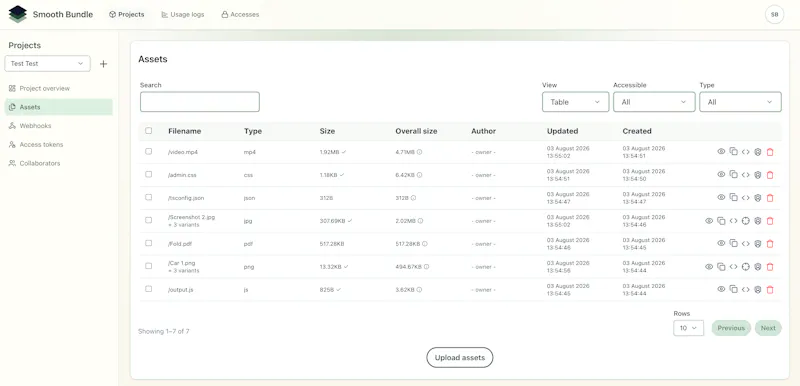Viewport: 800px width, 386px height.
Task: Delete /output.js using red trash icon
Action: coord(770,290)
